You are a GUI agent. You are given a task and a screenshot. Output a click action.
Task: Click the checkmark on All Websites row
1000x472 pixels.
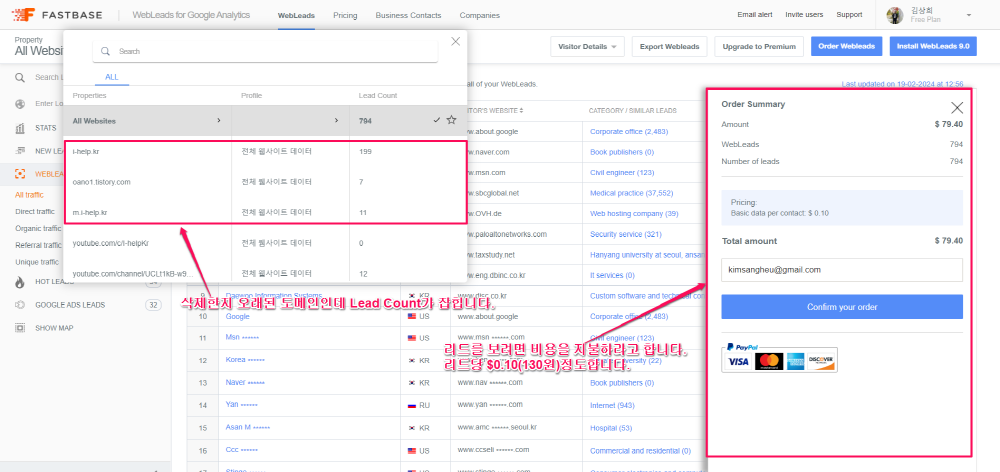pyautogui.click(x=437, y=120)
